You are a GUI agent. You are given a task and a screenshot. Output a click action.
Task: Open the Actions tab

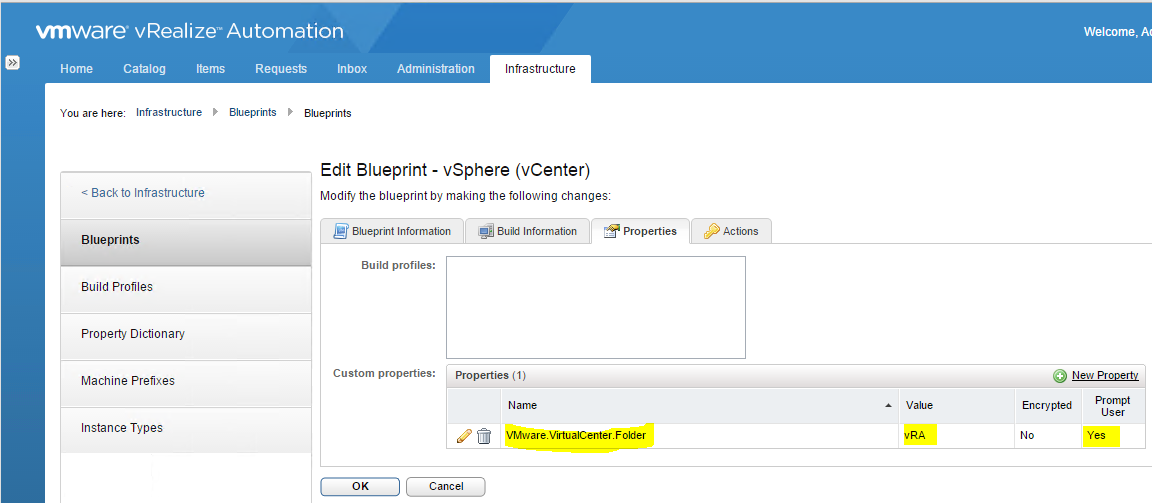[x=731, y=231]
